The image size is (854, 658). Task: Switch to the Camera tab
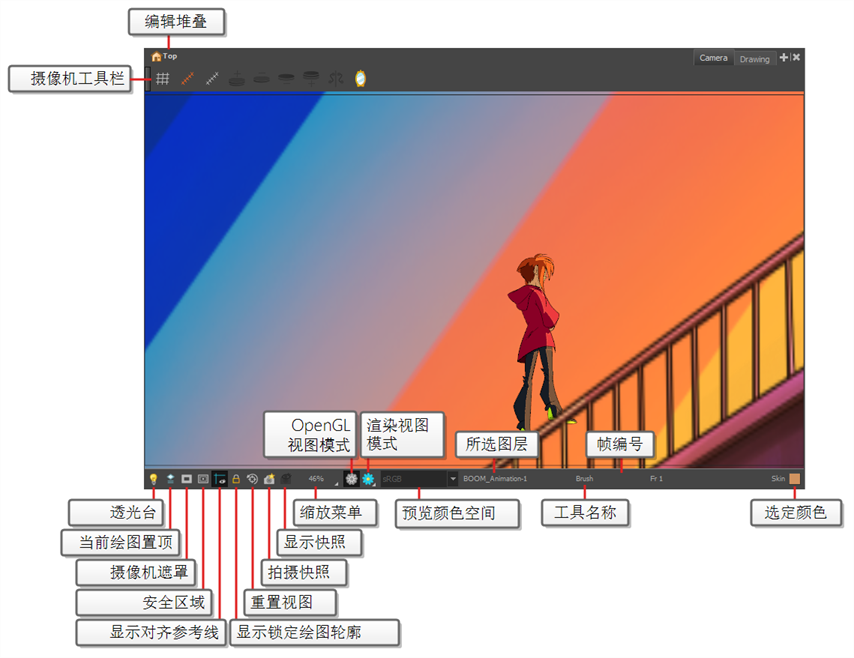(713, 58)
